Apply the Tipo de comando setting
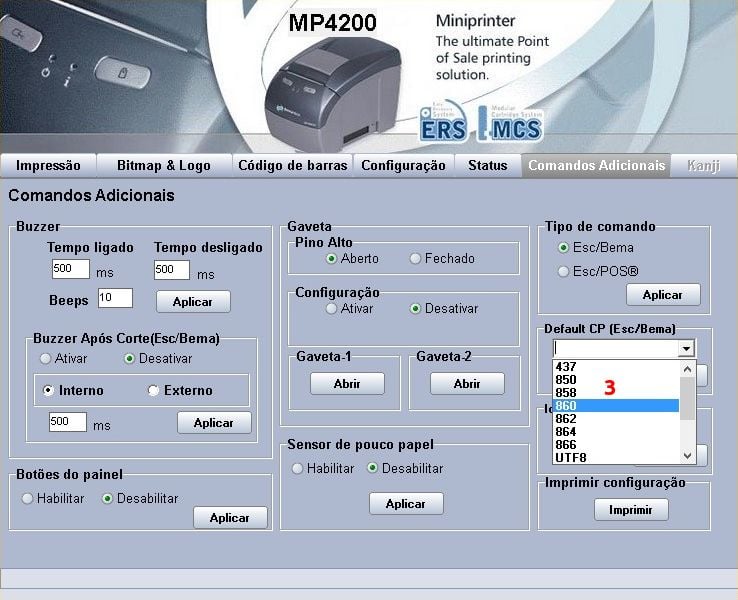This screenshot has width=738, height=600. 663,295
